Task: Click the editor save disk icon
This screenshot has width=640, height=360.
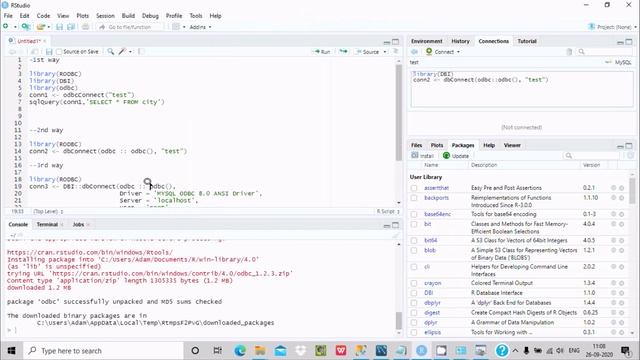Action: [x=49, y=52]
